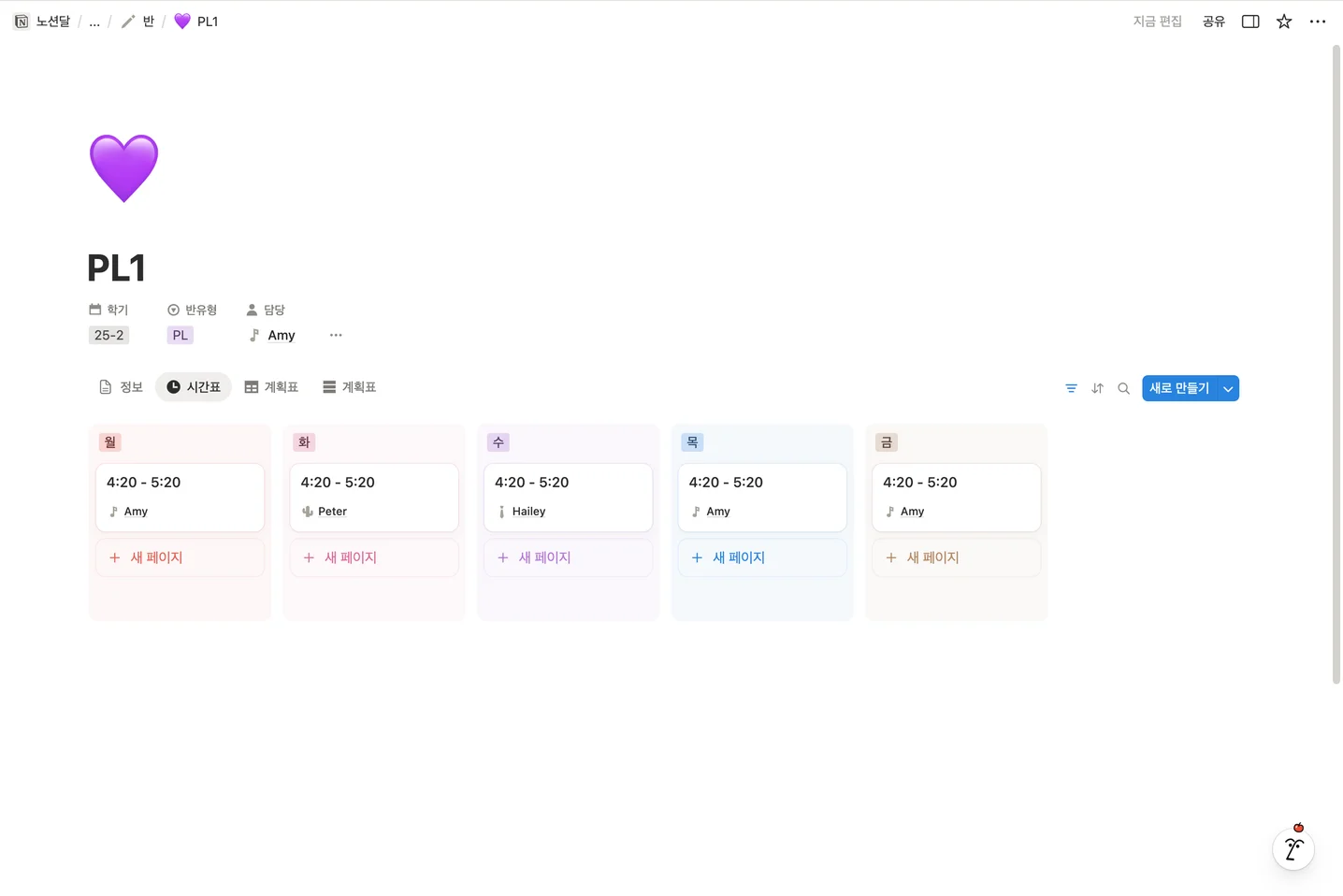The height and width of the screenshot is (896, 1343).
Task: Click the sort icon next to filter
Action: (1097, 388)
